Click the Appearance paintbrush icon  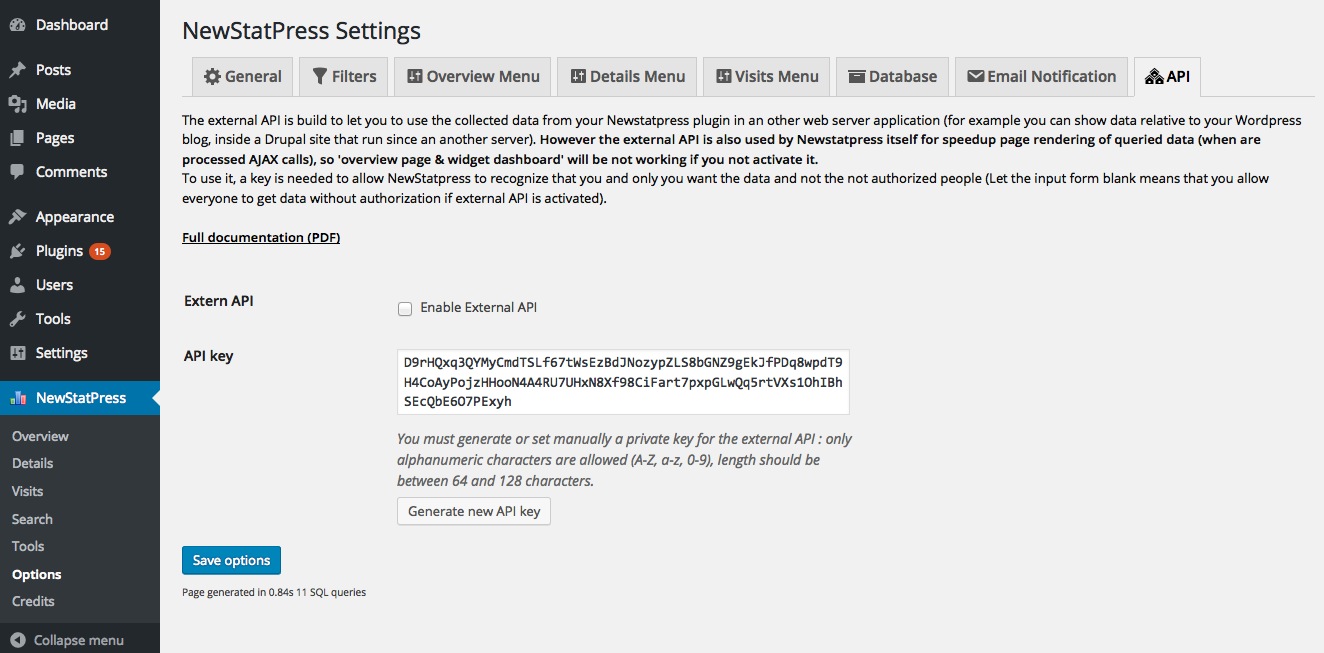coord(17,217)
